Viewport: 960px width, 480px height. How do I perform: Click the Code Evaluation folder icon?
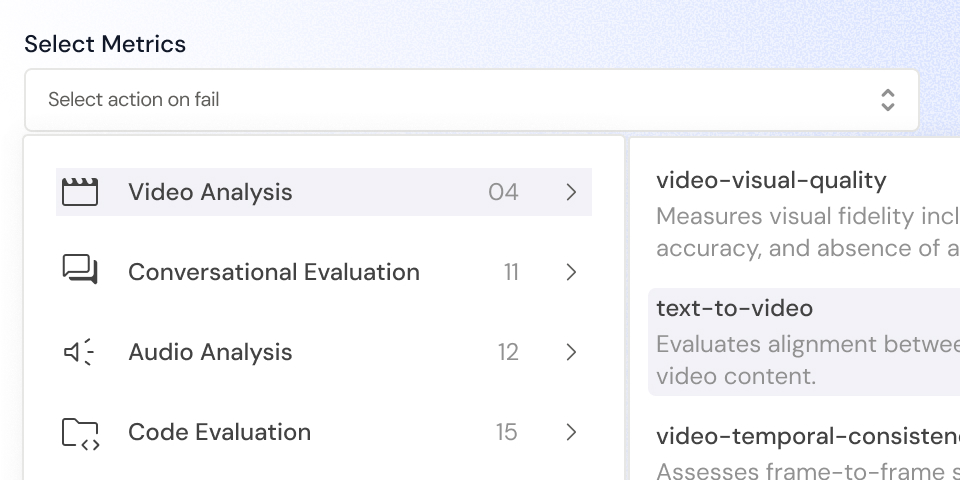click(80, 432)
